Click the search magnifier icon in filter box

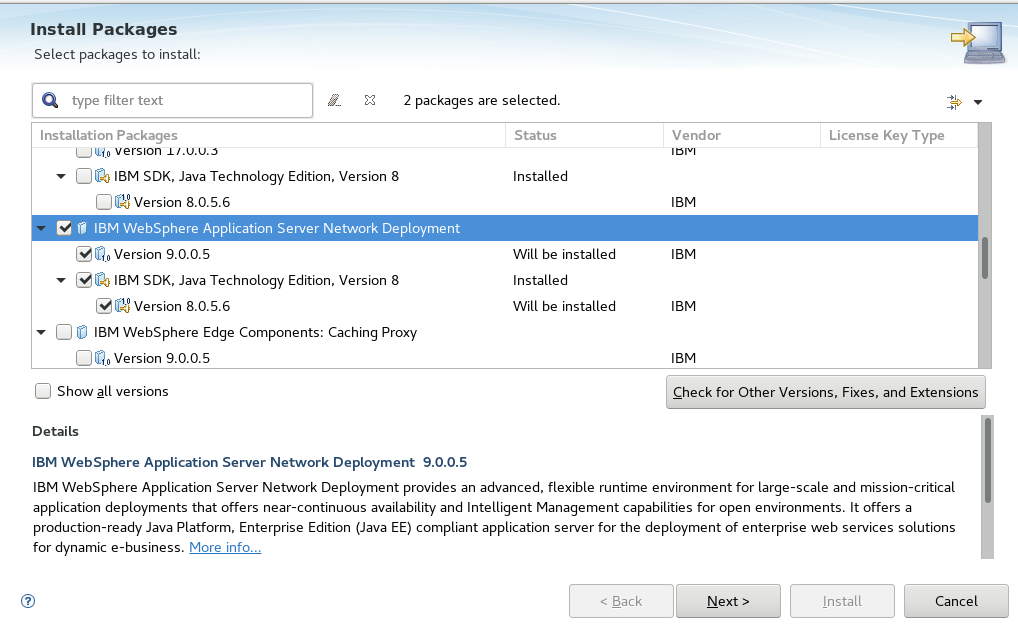[x=50, y=100]
